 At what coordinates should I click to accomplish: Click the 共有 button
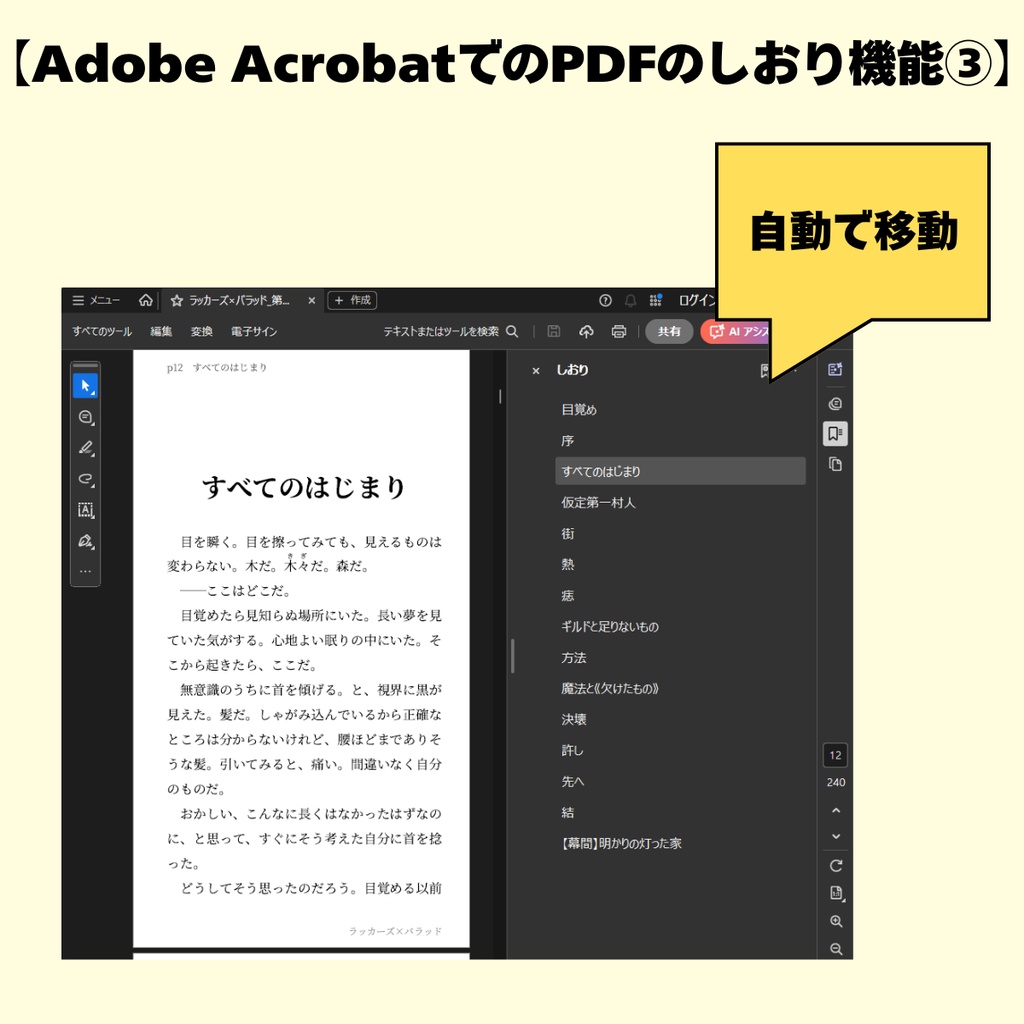pos(669,332)
